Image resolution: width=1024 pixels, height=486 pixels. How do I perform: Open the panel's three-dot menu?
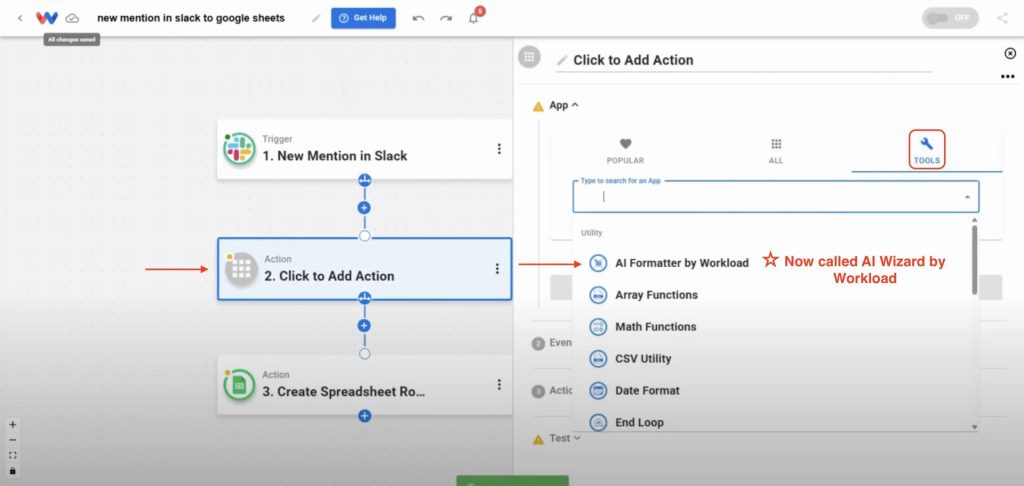[x=1007, y=77]
